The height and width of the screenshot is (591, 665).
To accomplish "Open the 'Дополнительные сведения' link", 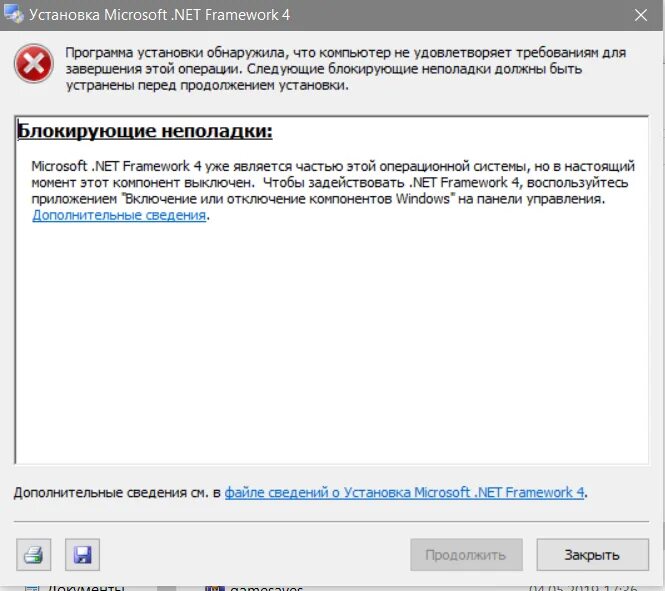I will [119, 215].
